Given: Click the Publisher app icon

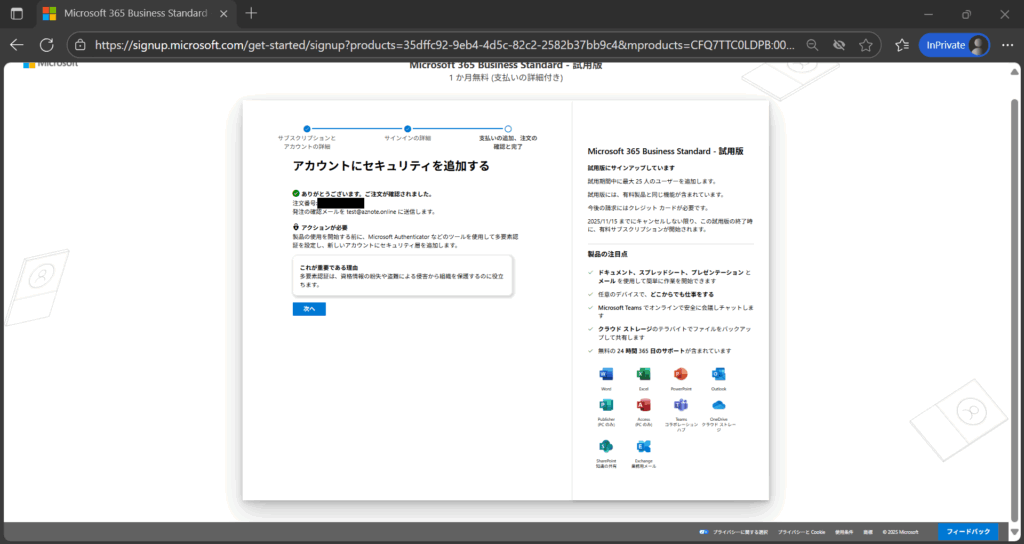Looking at the screenshot, I should (x=606, y=405).
